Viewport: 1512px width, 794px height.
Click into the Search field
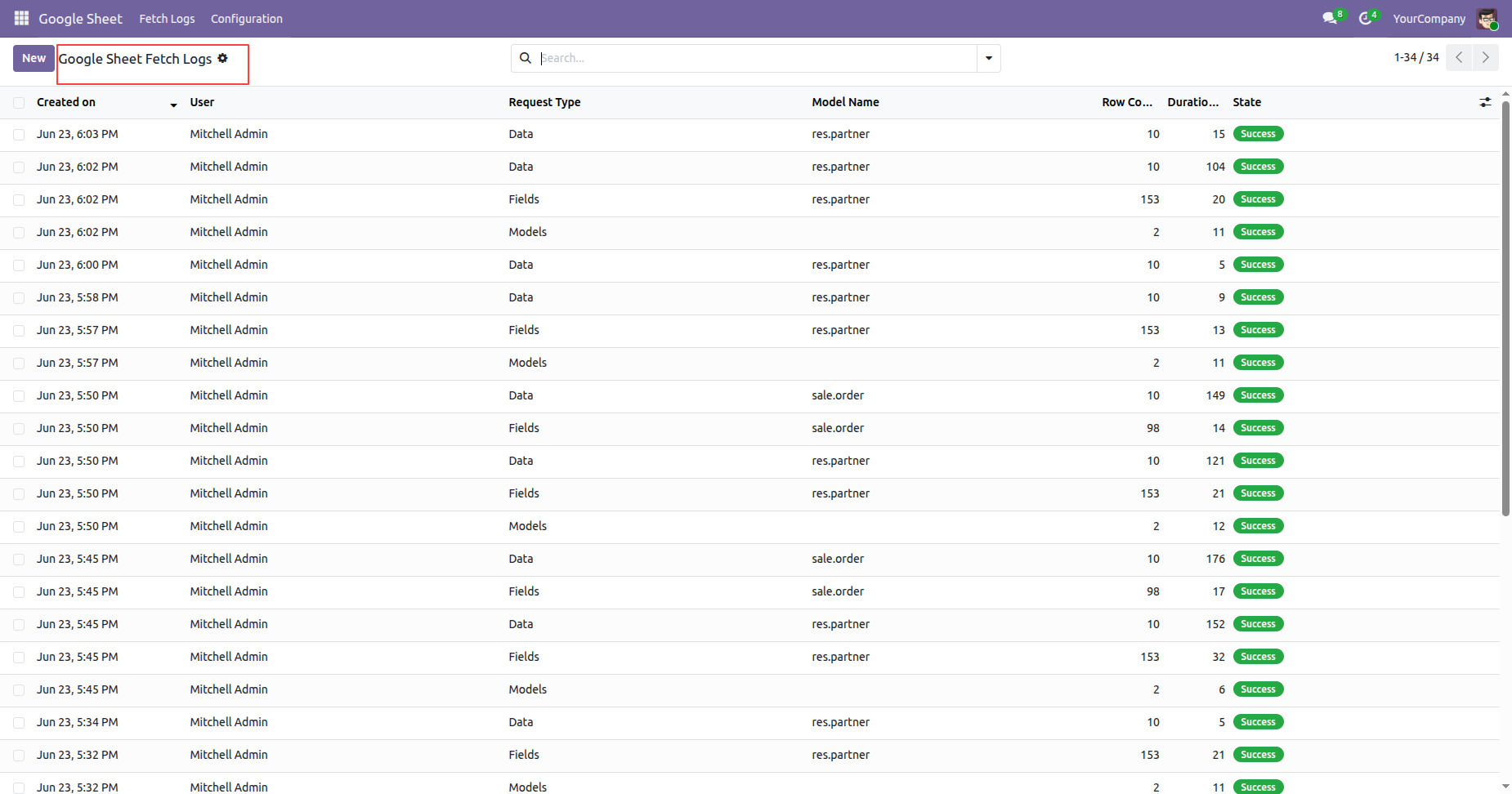coord(756,58)
